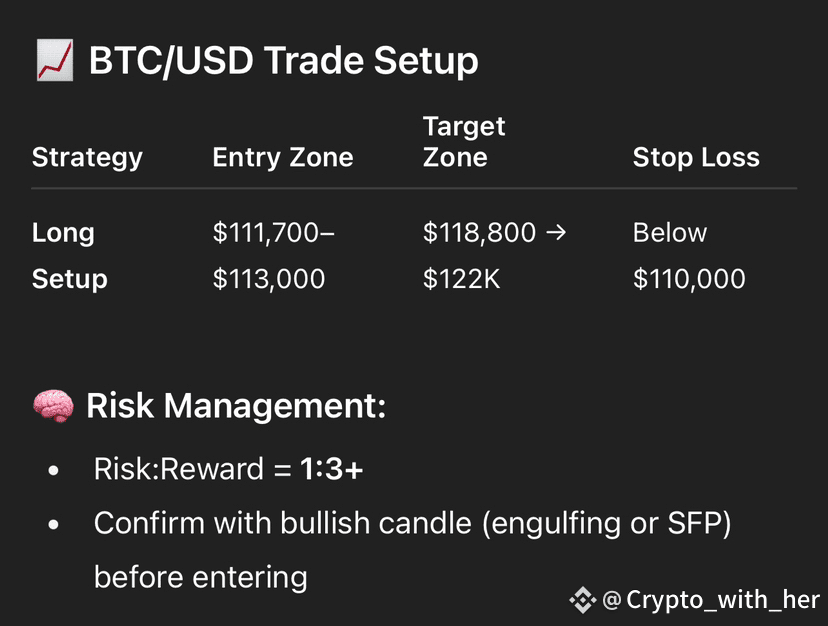The image size is (828, 626).
Task: Click the pink brain emoji icon
Action: (53, 407)
